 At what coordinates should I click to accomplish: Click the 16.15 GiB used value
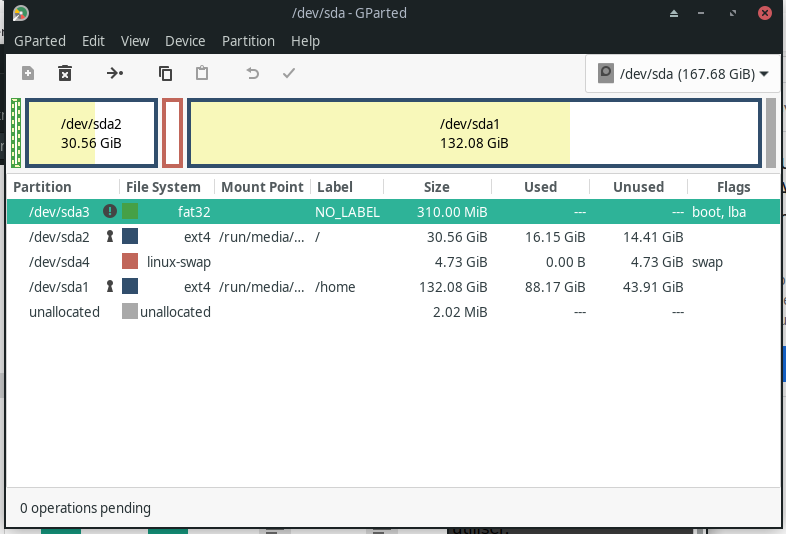(x=555, y=237)
